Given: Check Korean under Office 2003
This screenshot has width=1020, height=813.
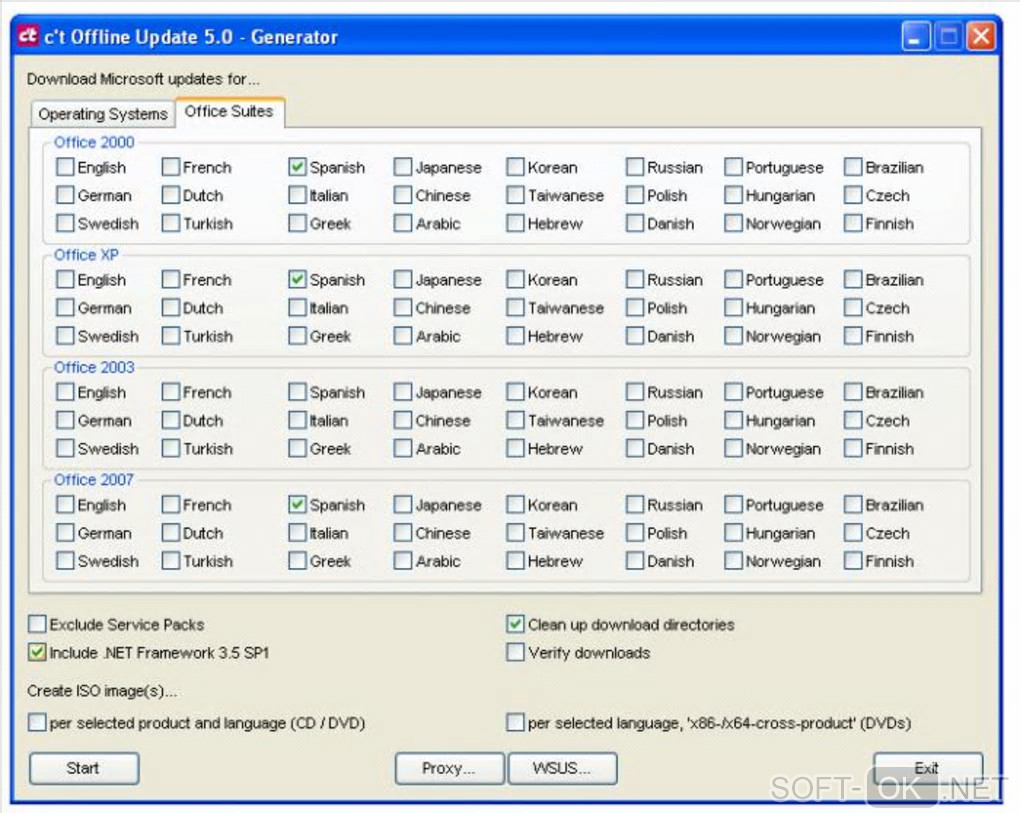Looking at the screenshot, I should coord(515,392).
